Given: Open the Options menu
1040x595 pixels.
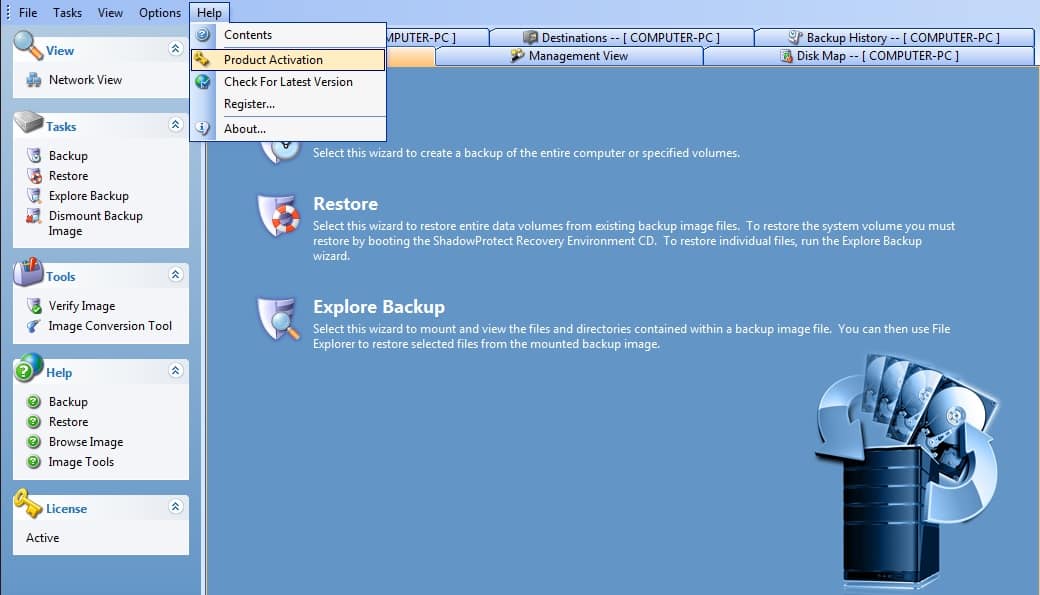Looking at the screenshot, I should (159, 13).
